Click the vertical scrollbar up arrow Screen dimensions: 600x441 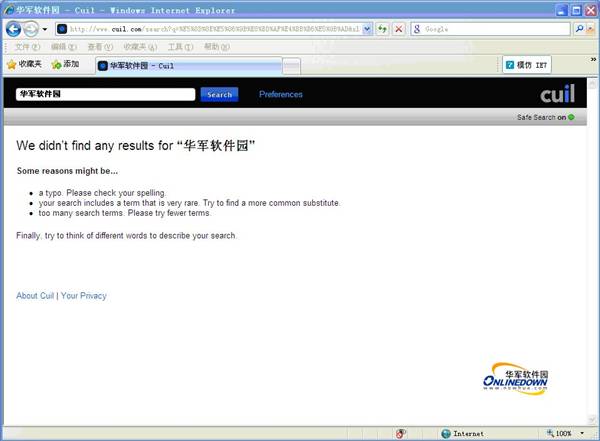coord(593,83)
